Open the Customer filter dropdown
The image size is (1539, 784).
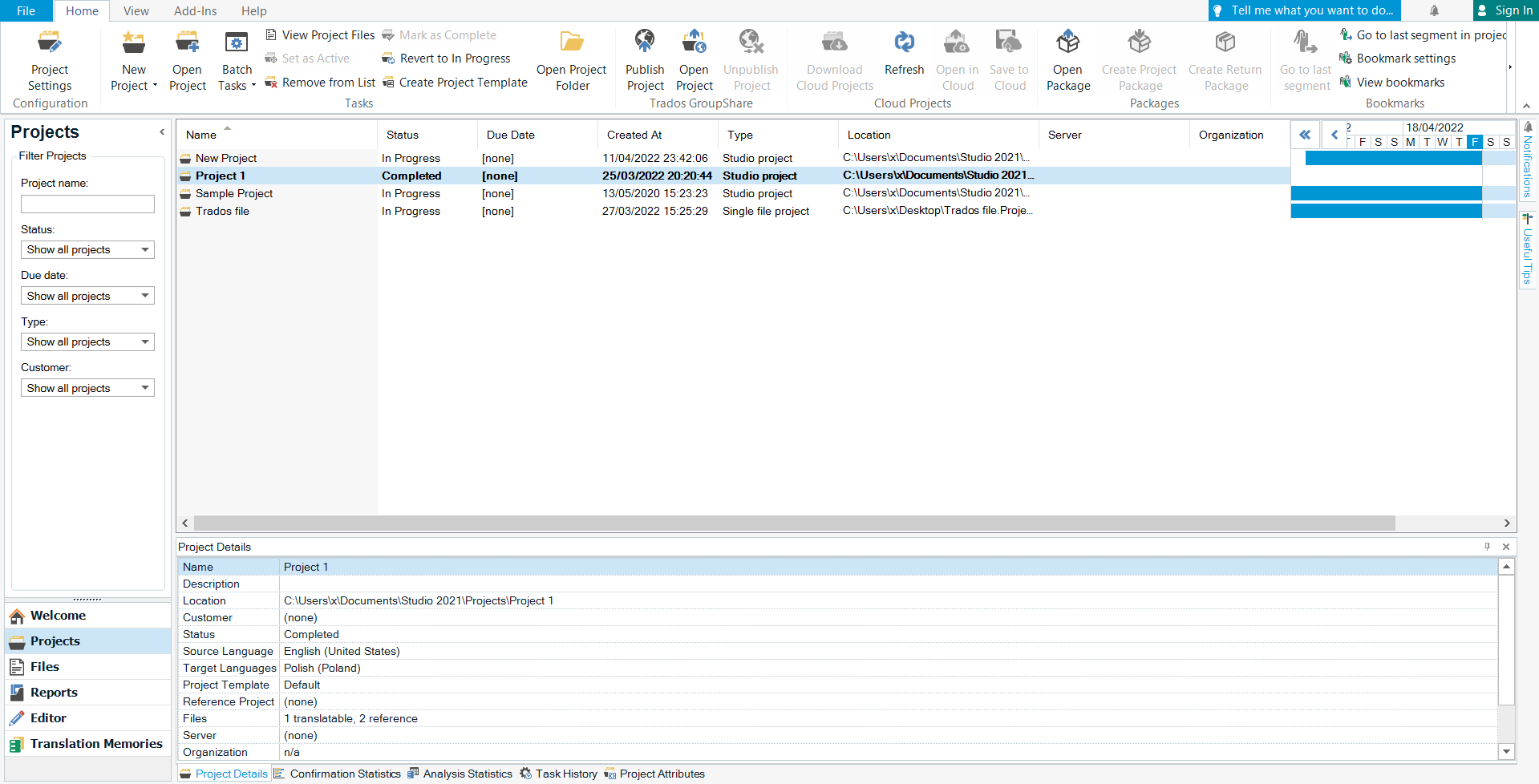[87, 388]
